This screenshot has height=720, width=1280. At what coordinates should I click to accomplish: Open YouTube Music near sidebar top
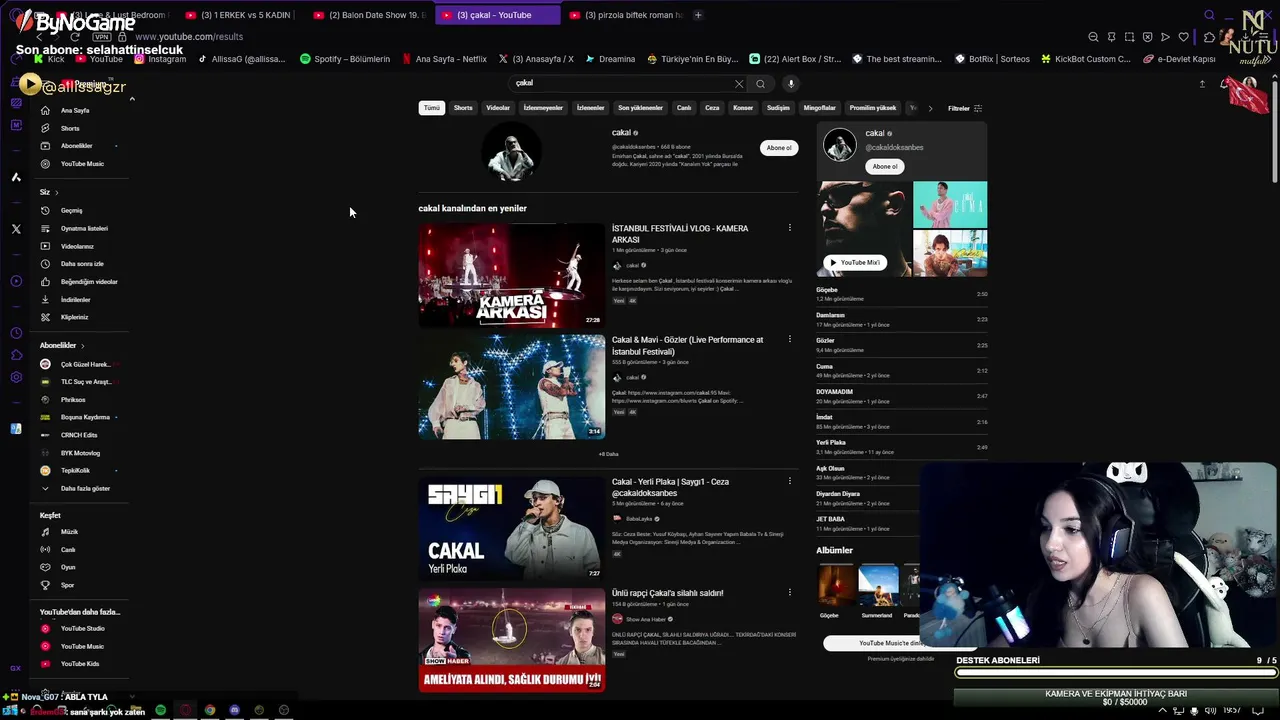pos(82,164)
